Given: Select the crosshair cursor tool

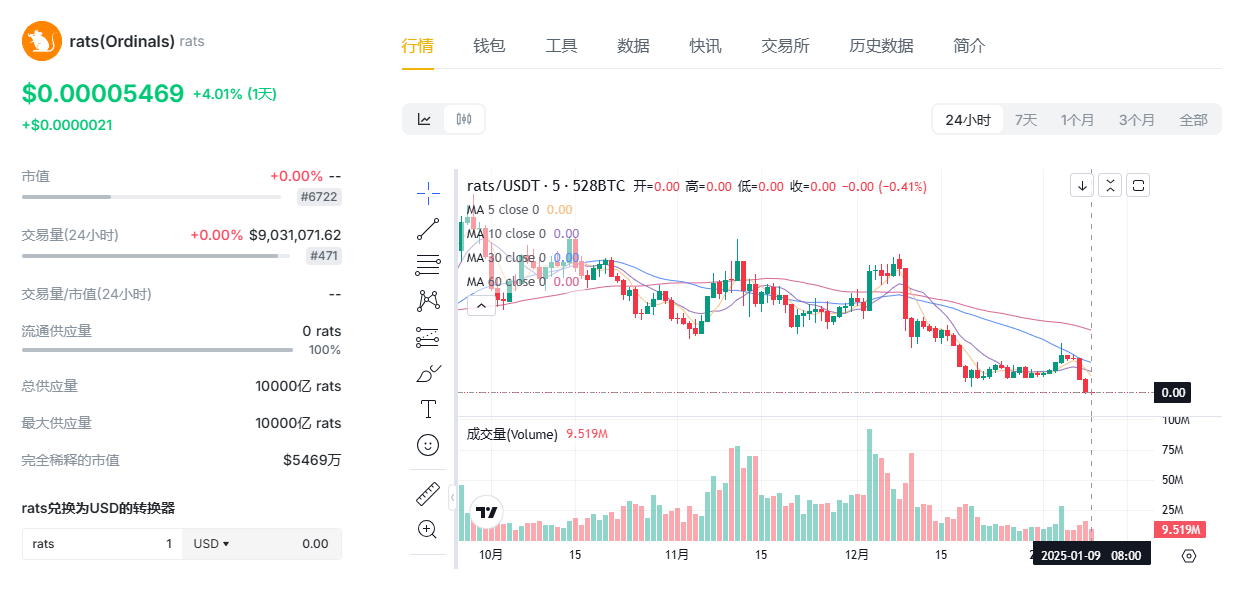Looking at the screenshot, I should (428, 192).
